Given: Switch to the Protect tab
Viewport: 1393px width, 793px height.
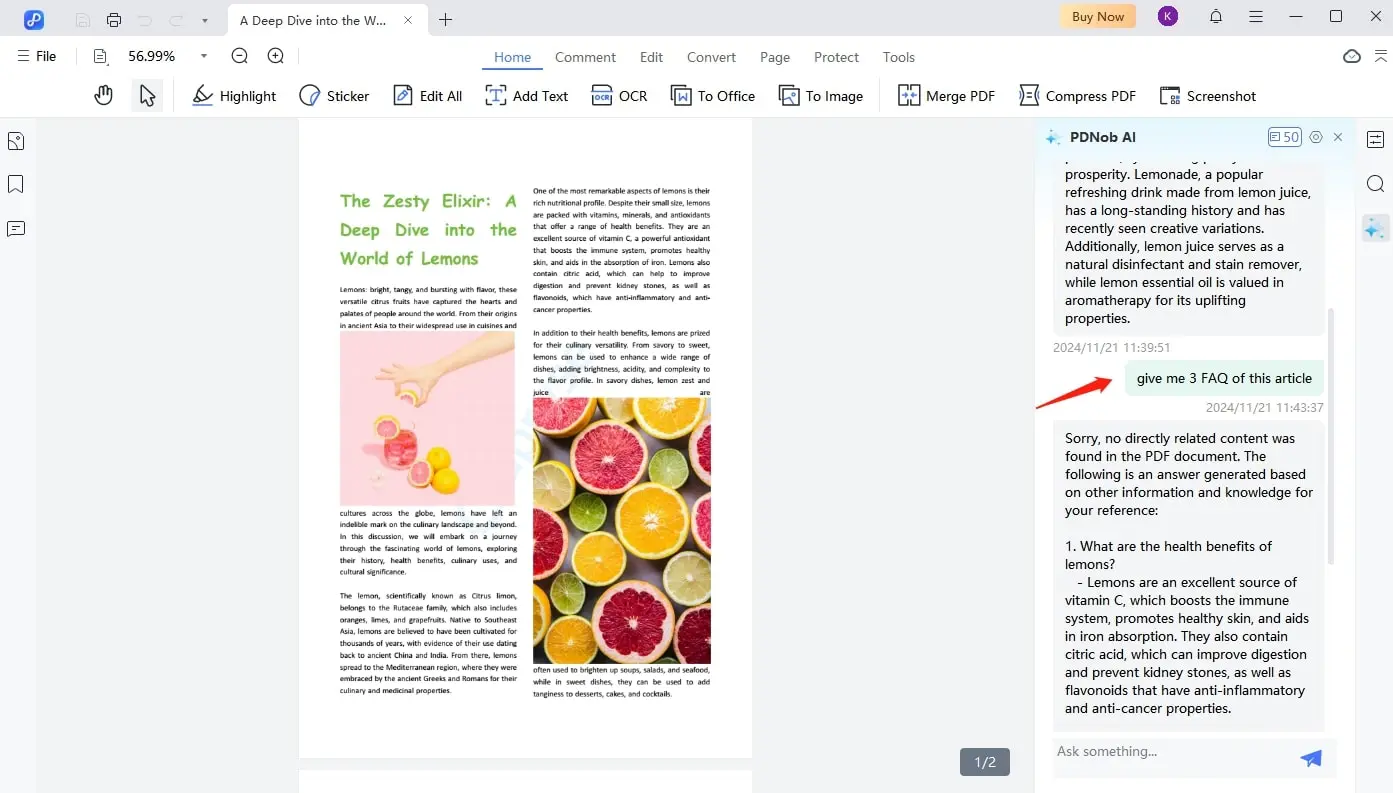Looking at the screenshot, I should tap(836, 57).
